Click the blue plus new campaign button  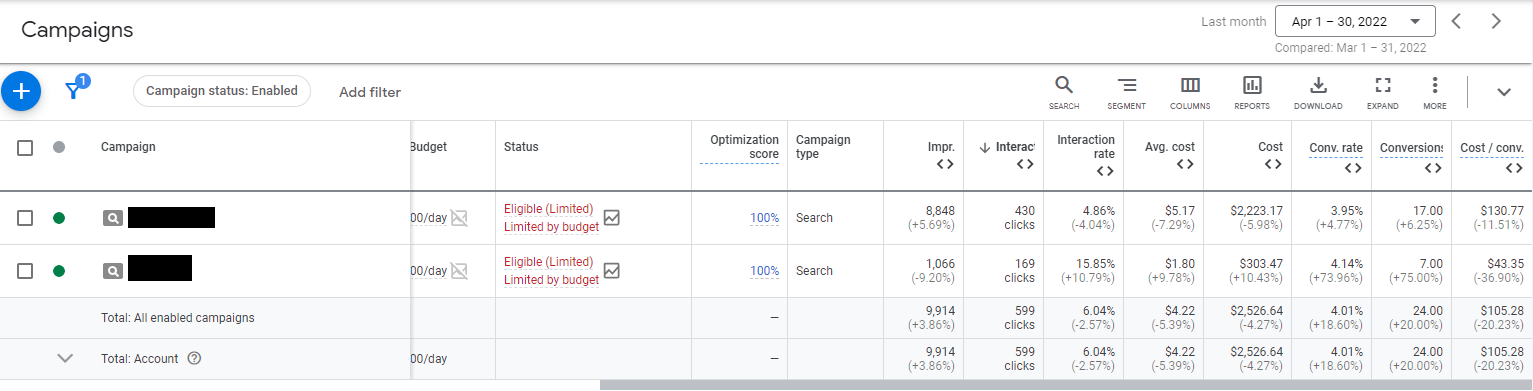pos(21,91)
